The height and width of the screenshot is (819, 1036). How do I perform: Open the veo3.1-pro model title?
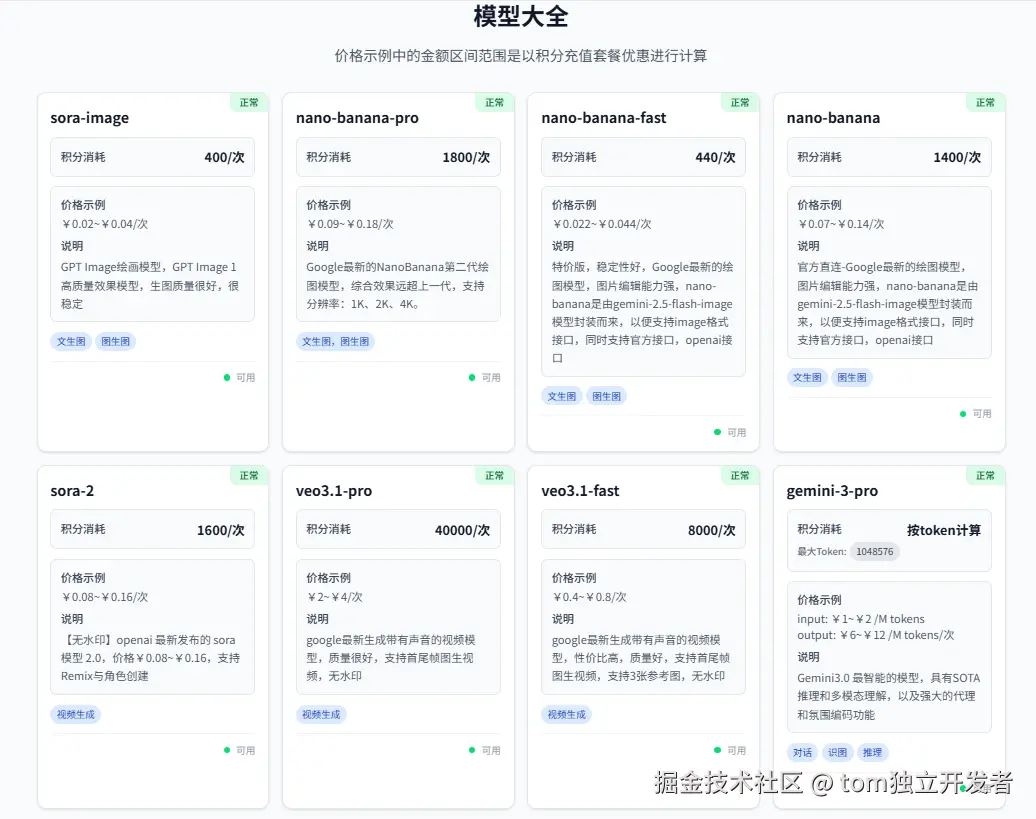pyautogui.click(x=334, y=491)
